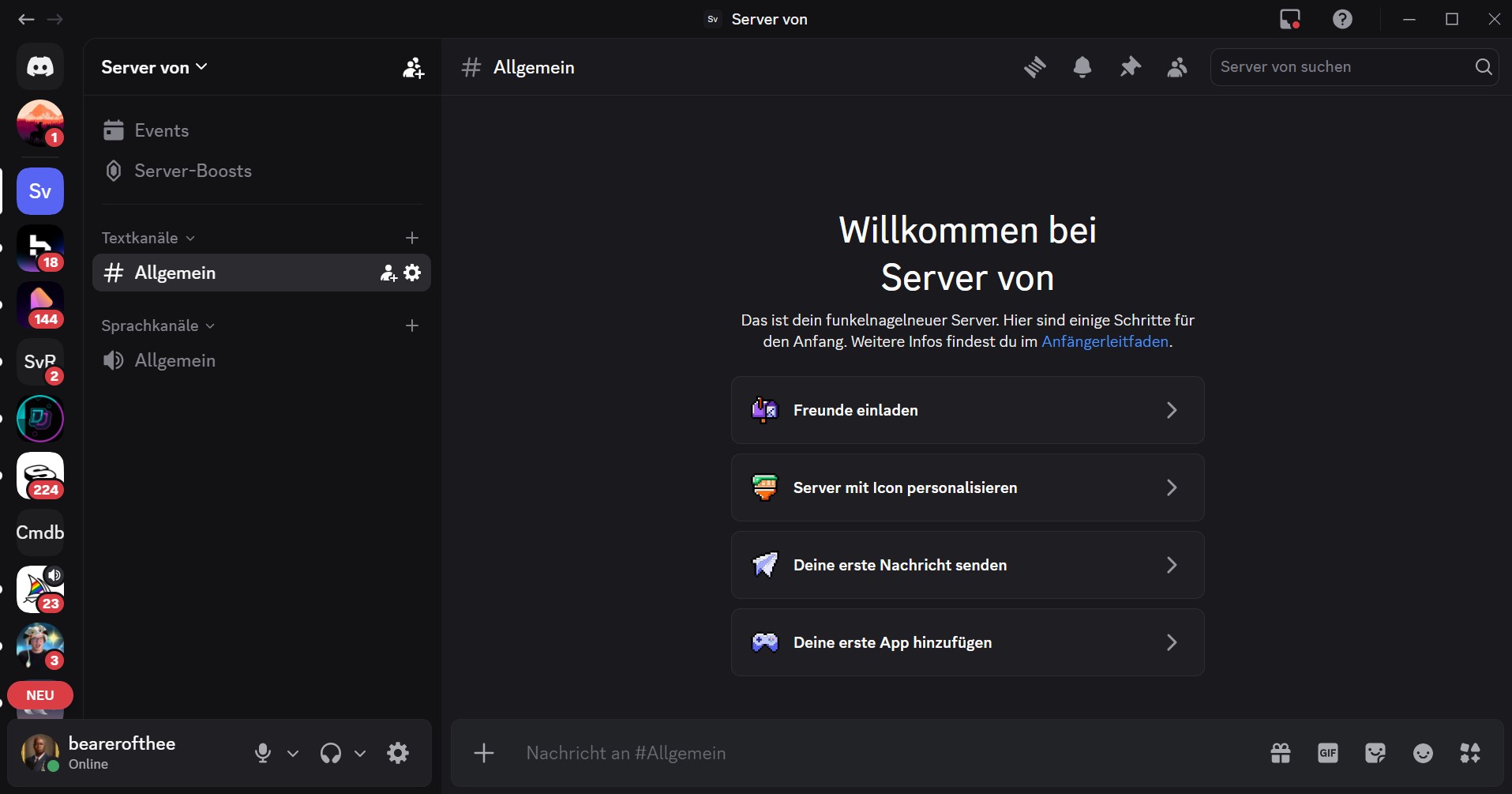Toggle headphone deafen
The width and height of the screenshot is (1512, 794).
(x=331, y=753)
